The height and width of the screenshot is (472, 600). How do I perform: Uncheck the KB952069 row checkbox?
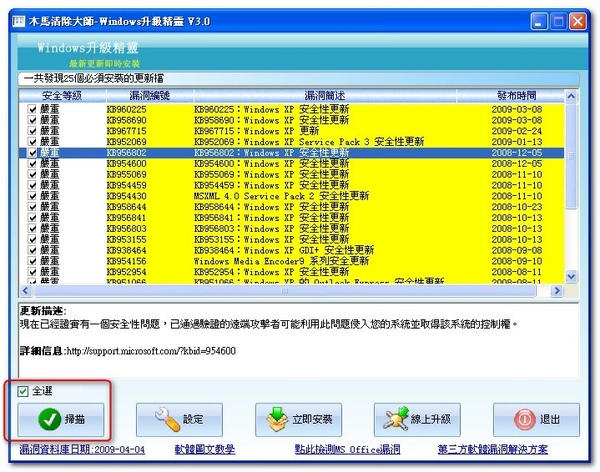(33, 142)
